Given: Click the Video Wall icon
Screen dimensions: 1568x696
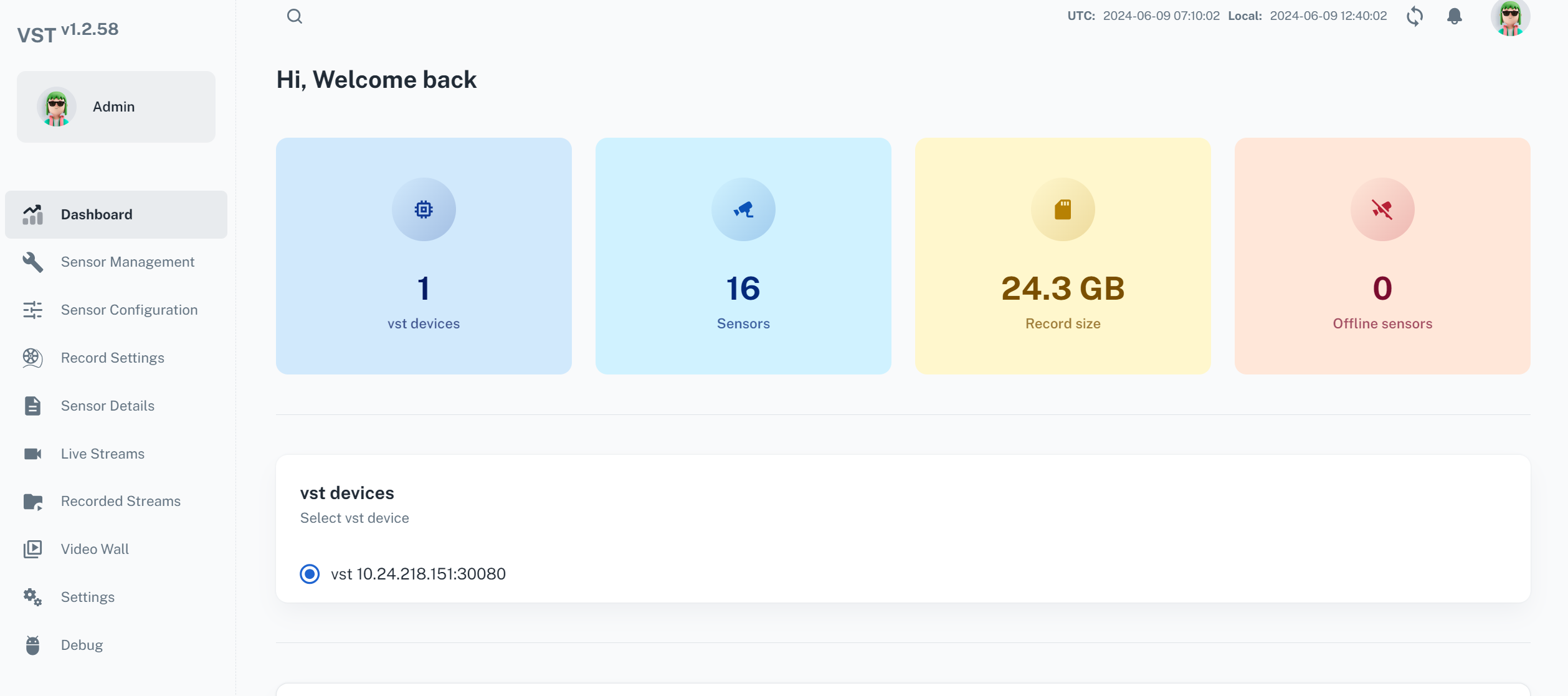Looking at the screenshot, I should (x=32, y=549).
